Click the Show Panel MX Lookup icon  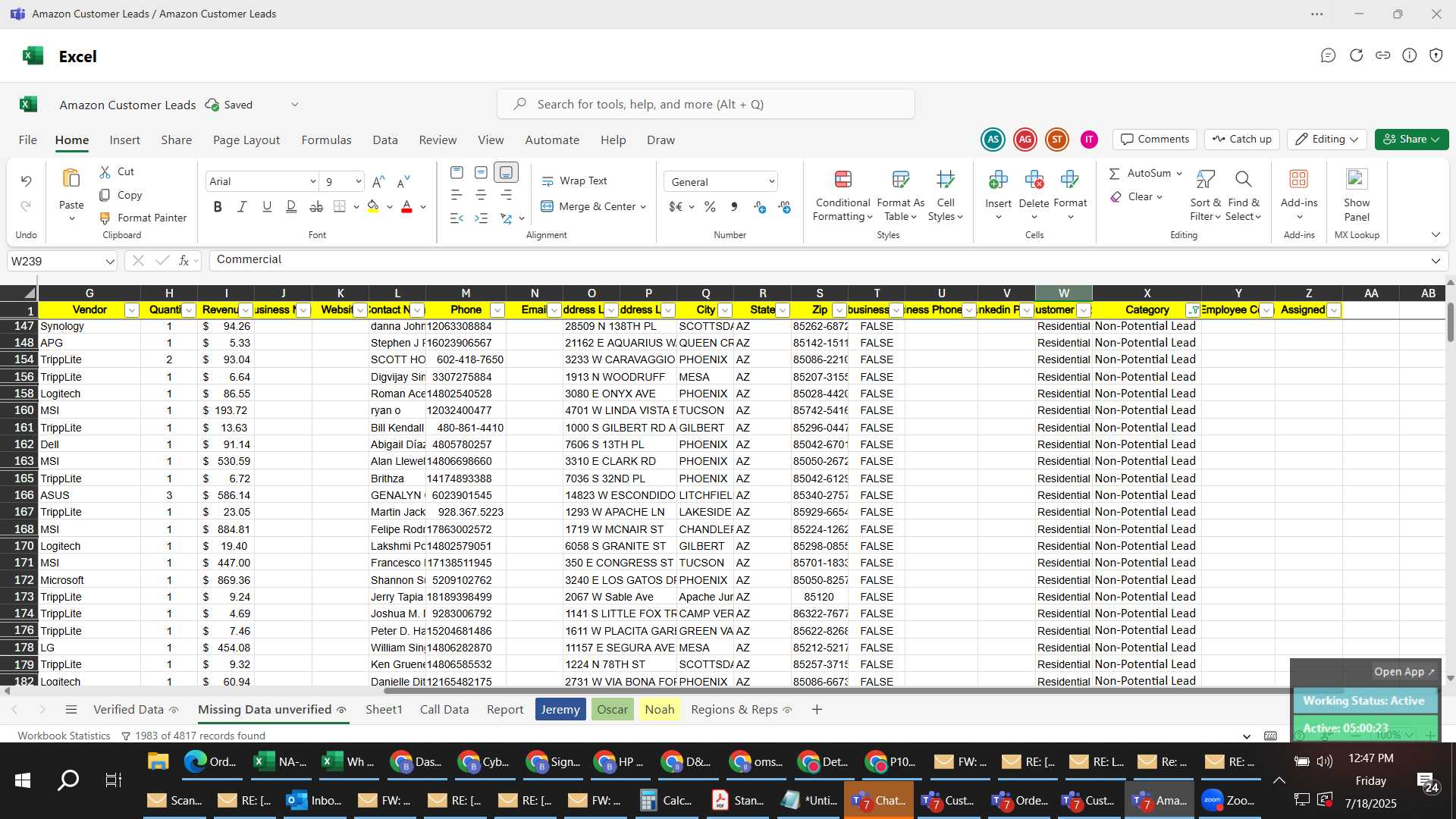click(1357, 180)
